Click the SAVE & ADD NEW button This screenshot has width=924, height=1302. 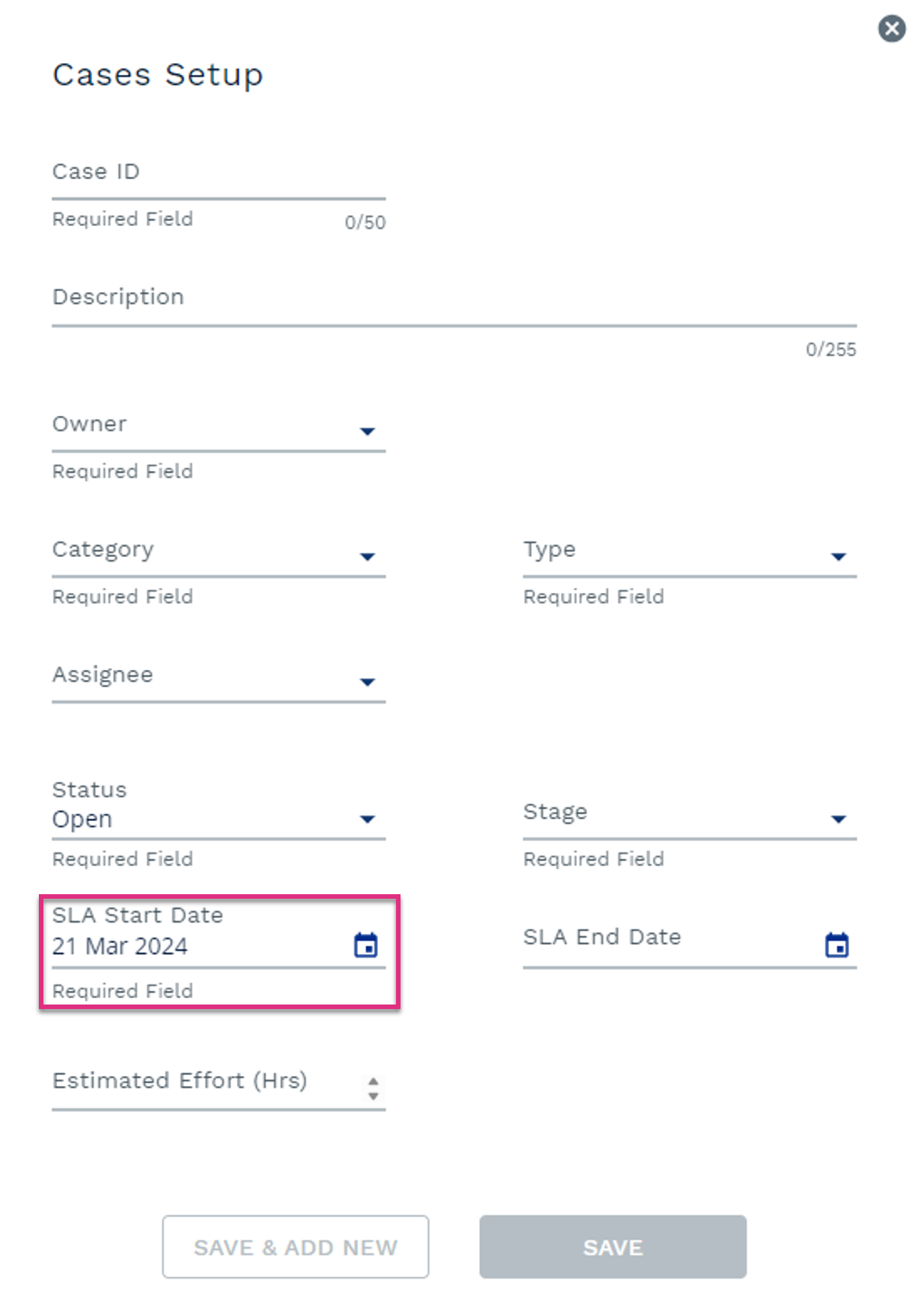(x=296, y=1247)
